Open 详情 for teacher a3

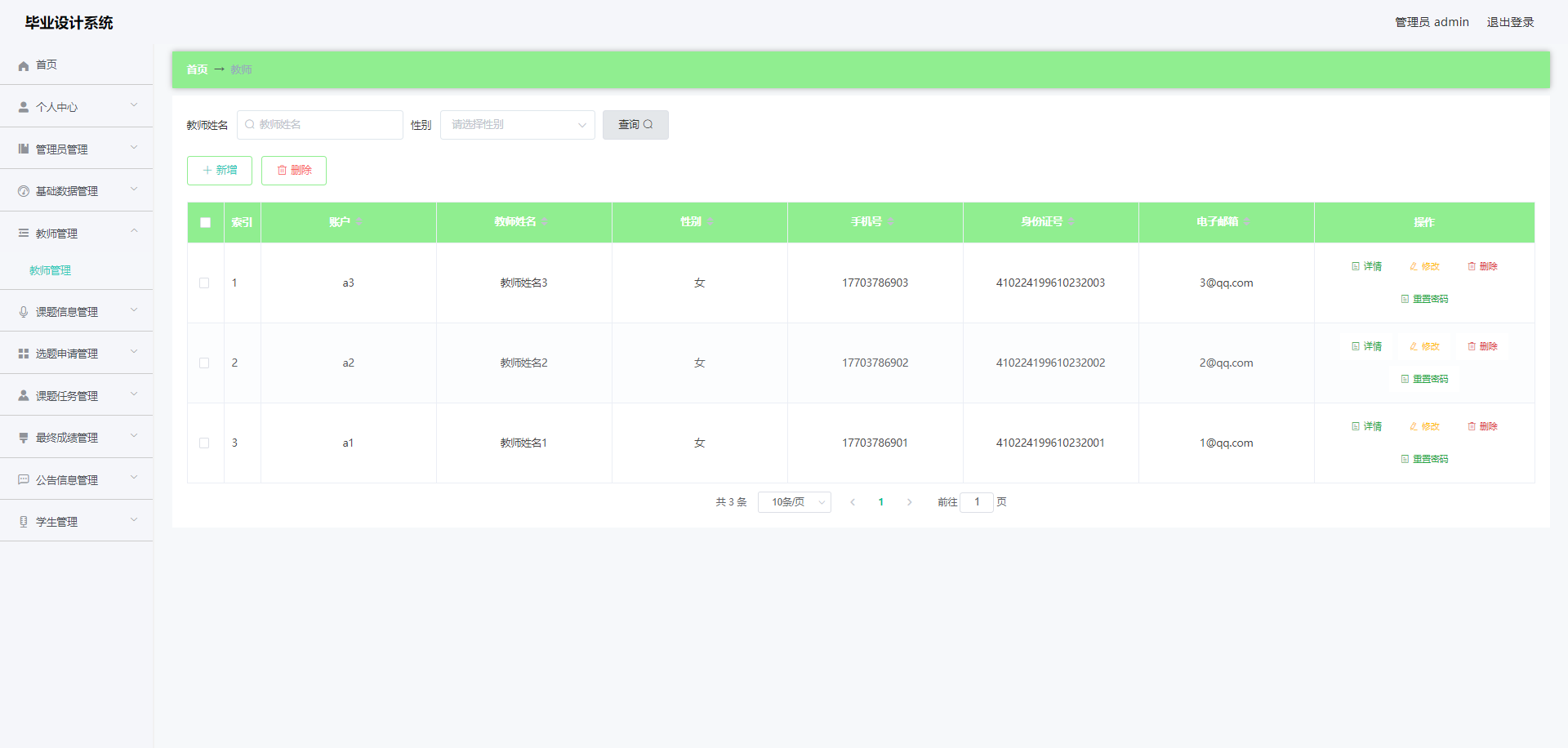(x=1367, y=267)
